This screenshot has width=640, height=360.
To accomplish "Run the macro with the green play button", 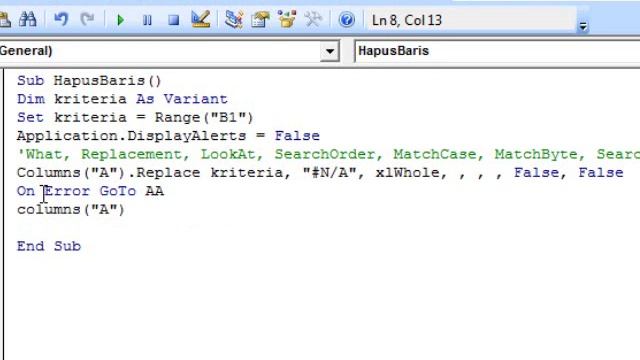I will coord(120,20).
